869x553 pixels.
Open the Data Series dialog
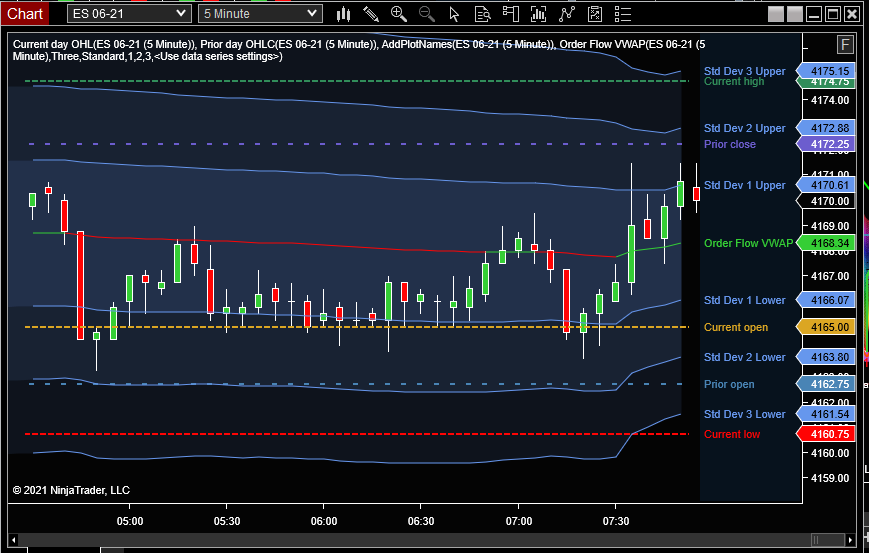point(538,14)
